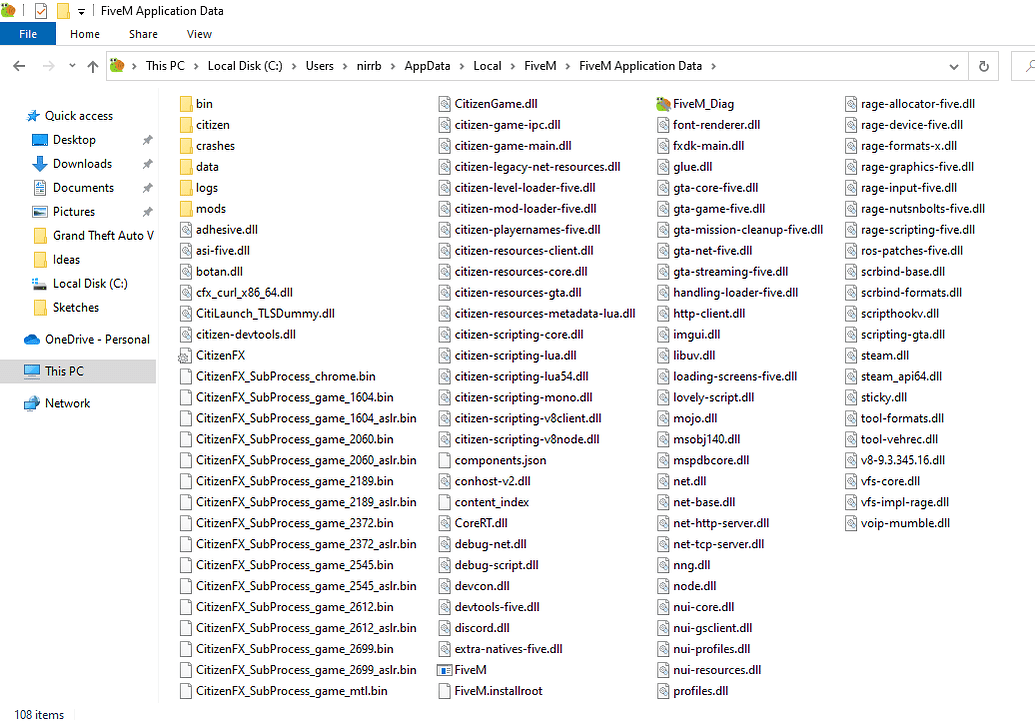Click the breadcrumb arrow after Local Disk (C:)
The height and width of the screenshot is (721, 1035).
296,66
